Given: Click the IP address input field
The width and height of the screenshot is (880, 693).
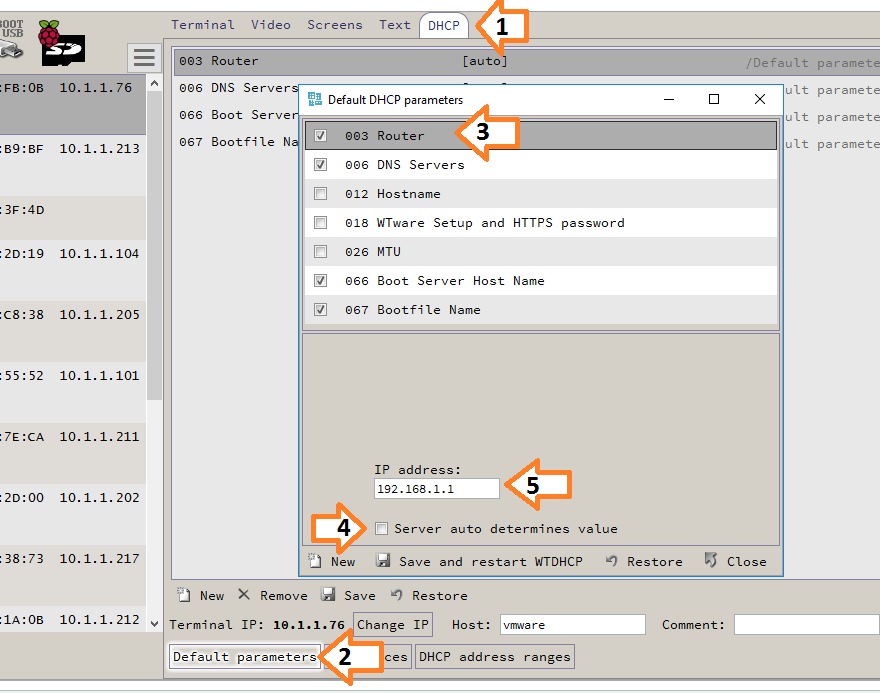Looking at the screenshot, I should pyautogui.click(x=436, y=488).
